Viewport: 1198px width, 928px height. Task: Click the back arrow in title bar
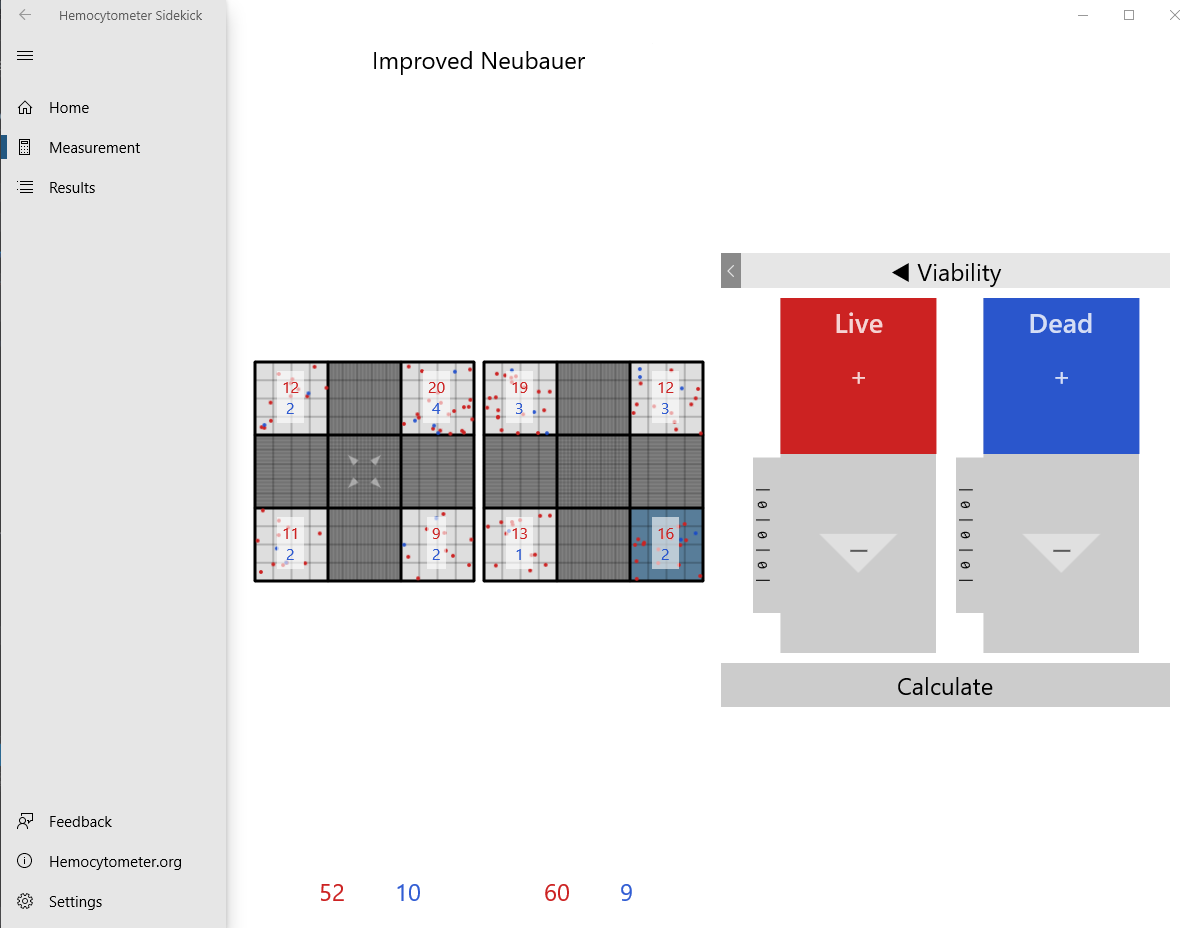coord(25,15)
